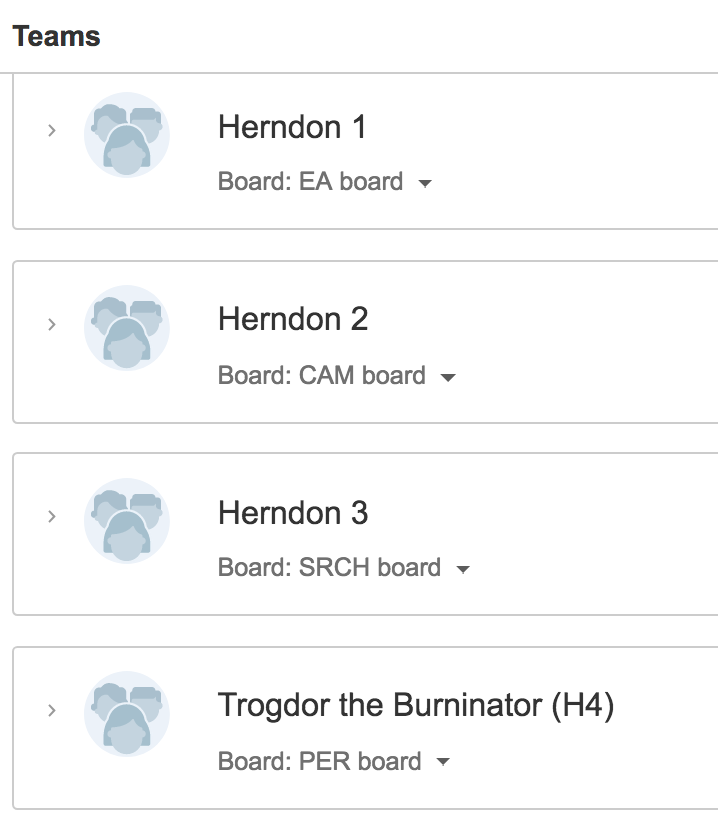This screenshot has height=818, width=718.
Task: Click the caret arrow beside SRCH board
Action: pos(463,569)
